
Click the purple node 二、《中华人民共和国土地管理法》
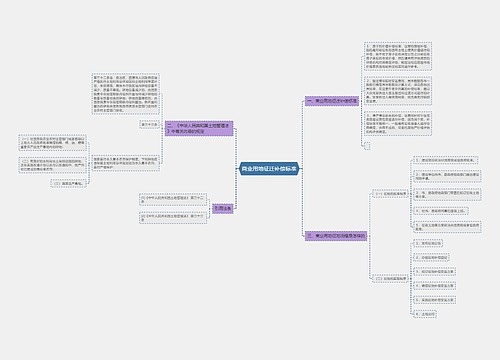pyautogui.click(x=199, y=128)
